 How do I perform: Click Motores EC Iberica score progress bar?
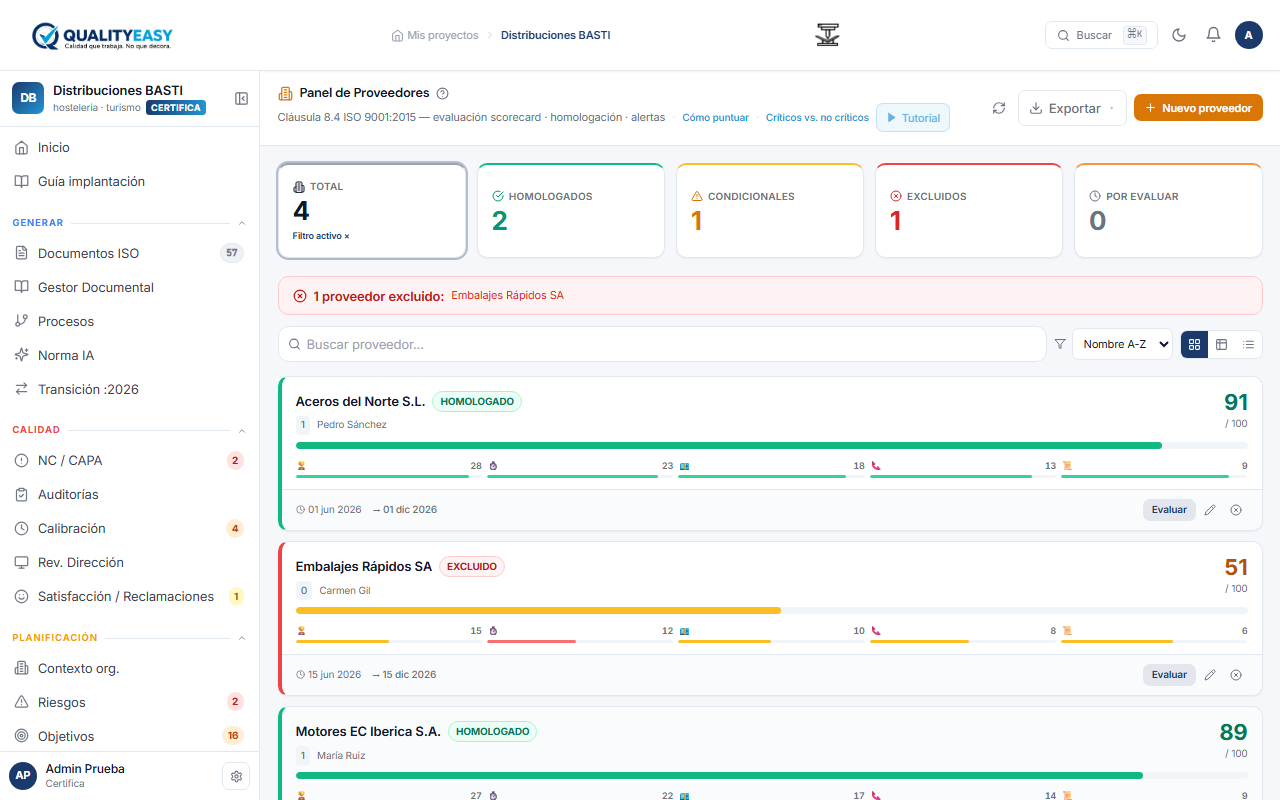pos(772,775)
